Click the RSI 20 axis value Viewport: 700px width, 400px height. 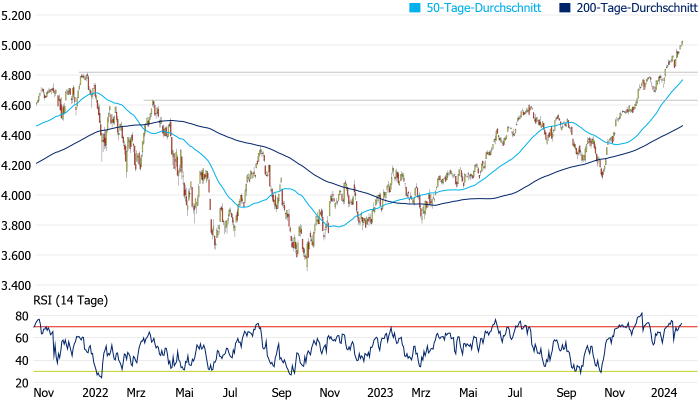point(22,383)
